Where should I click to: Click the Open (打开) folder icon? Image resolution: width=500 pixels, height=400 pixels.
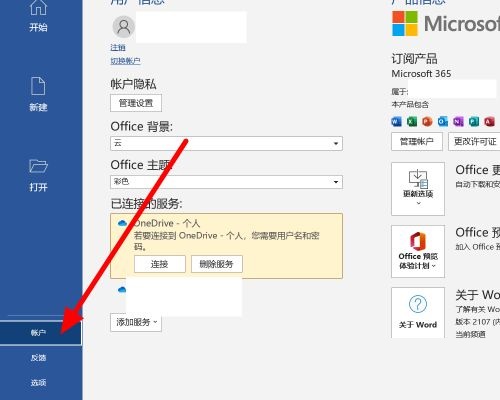[38, 166]
